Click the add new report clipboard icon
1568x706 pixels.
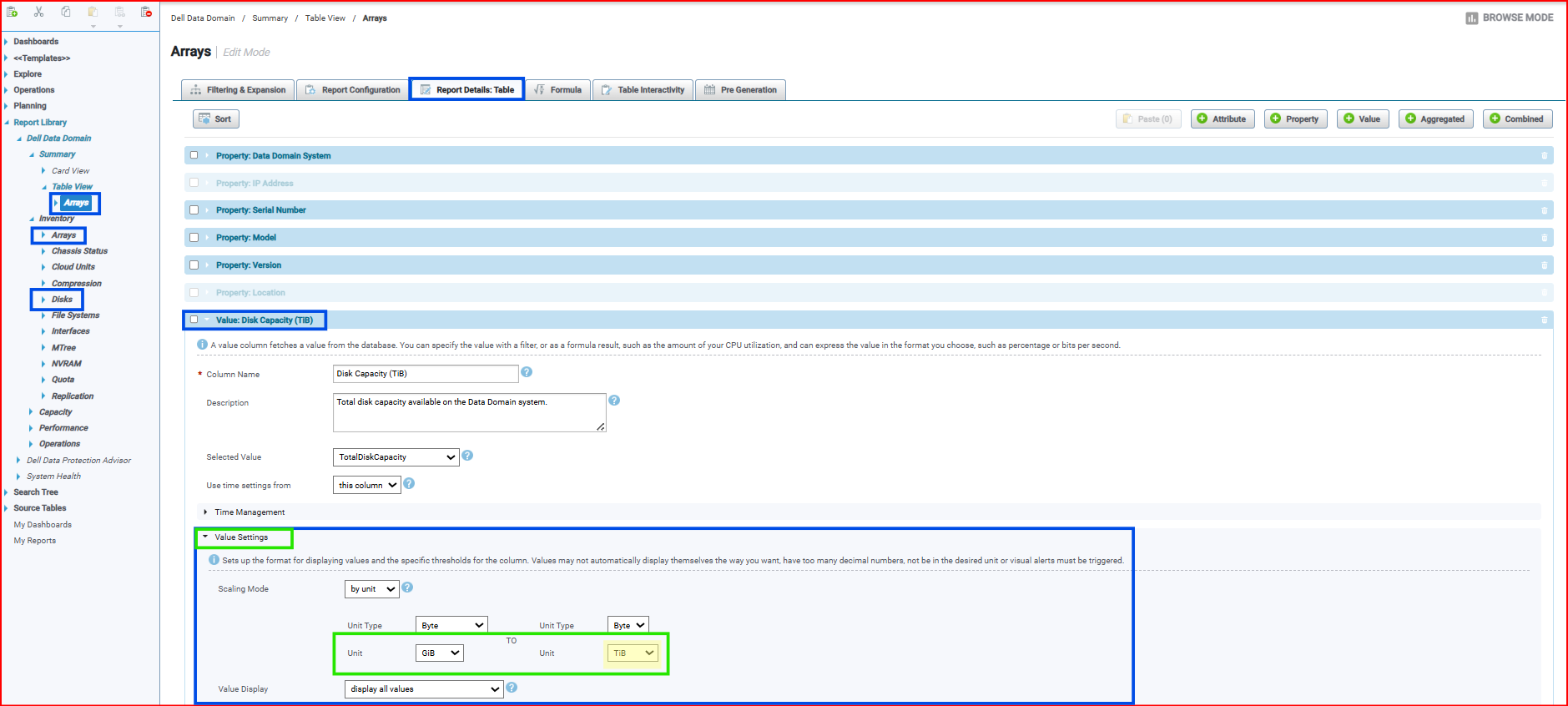tap(12, 12)
